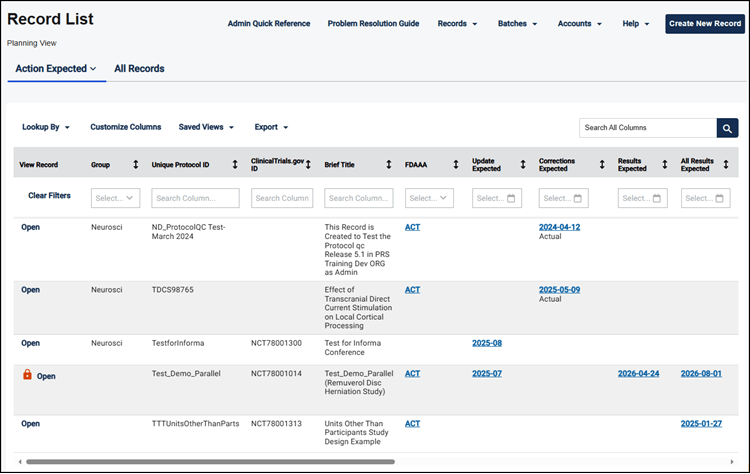
Task: Sort by Unique Protocol ID column arrows
Action: (x=235, y=165)
